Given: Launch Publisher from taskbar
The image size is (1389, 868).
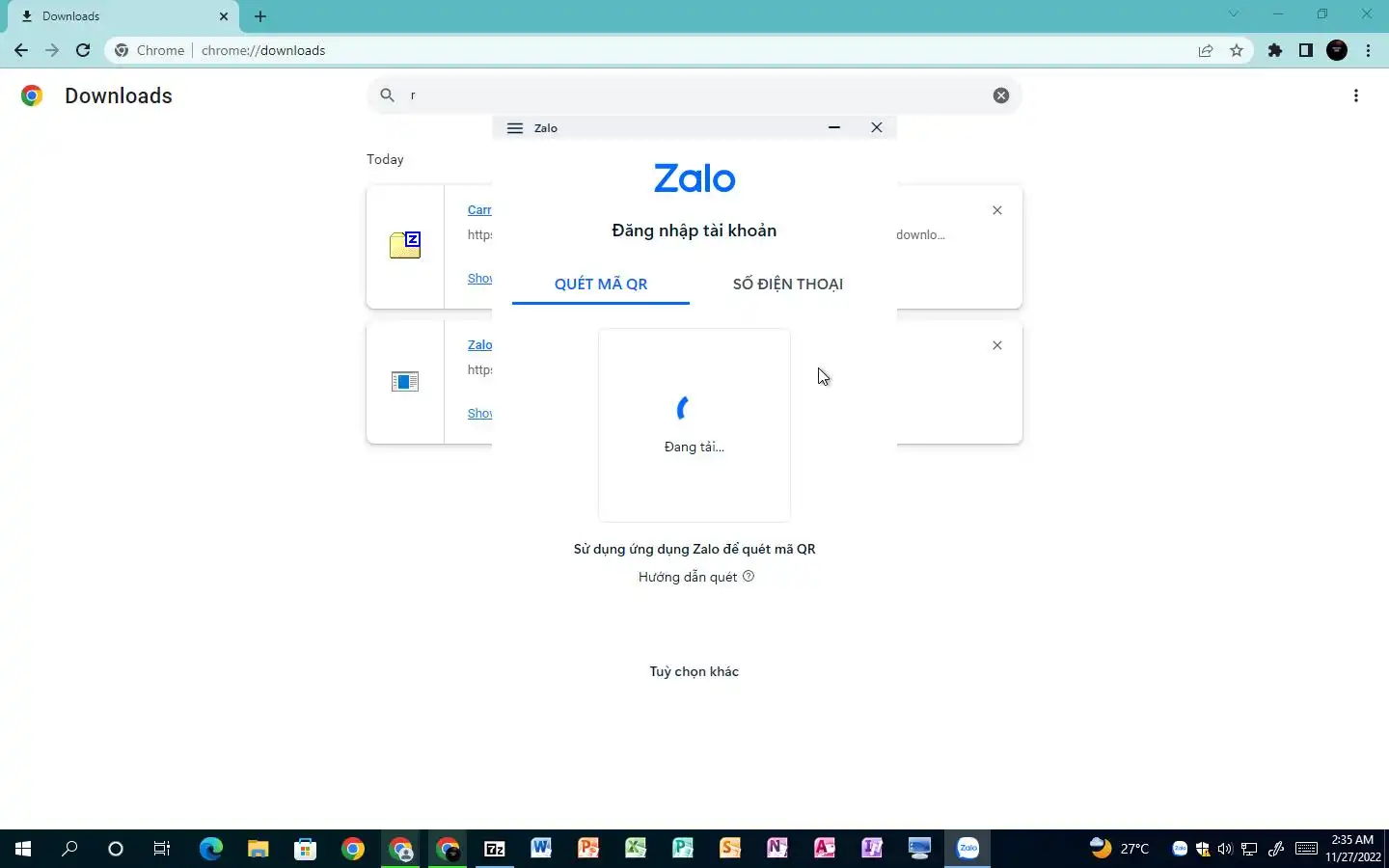Looking at the screenshot, I should point(683,849).
